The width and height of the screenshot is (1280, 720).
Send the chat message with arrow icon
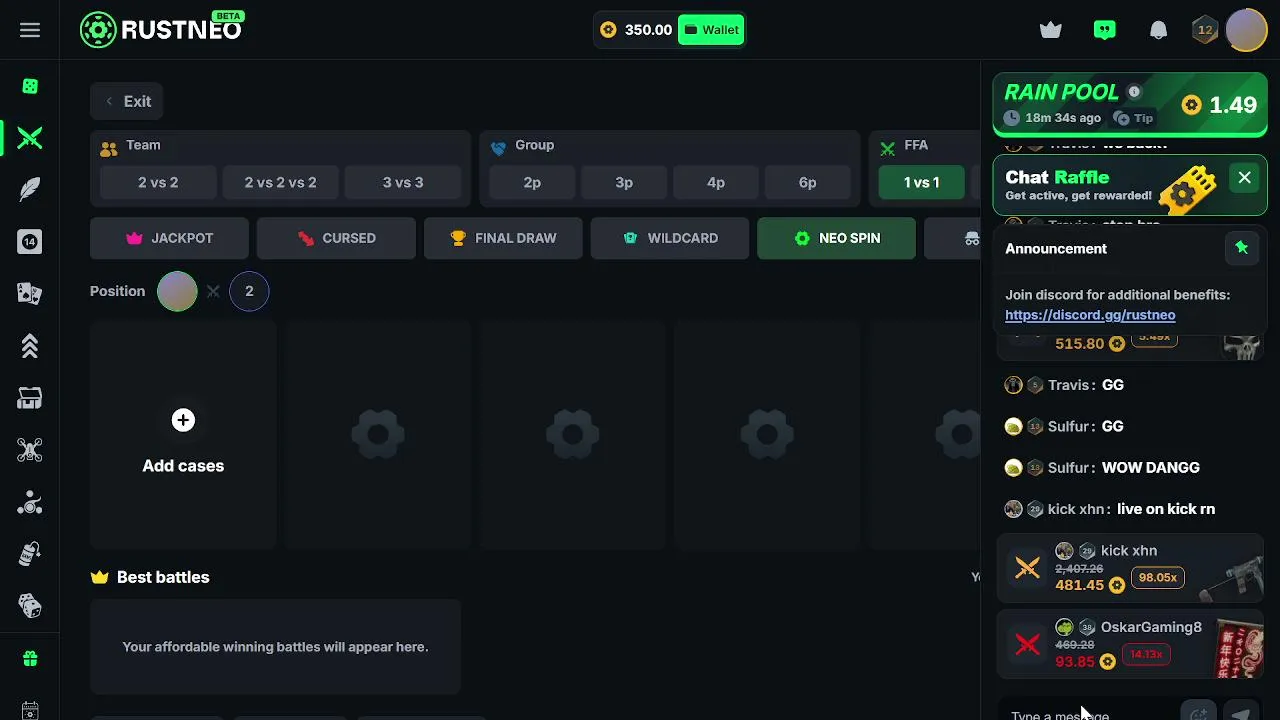1242,714
